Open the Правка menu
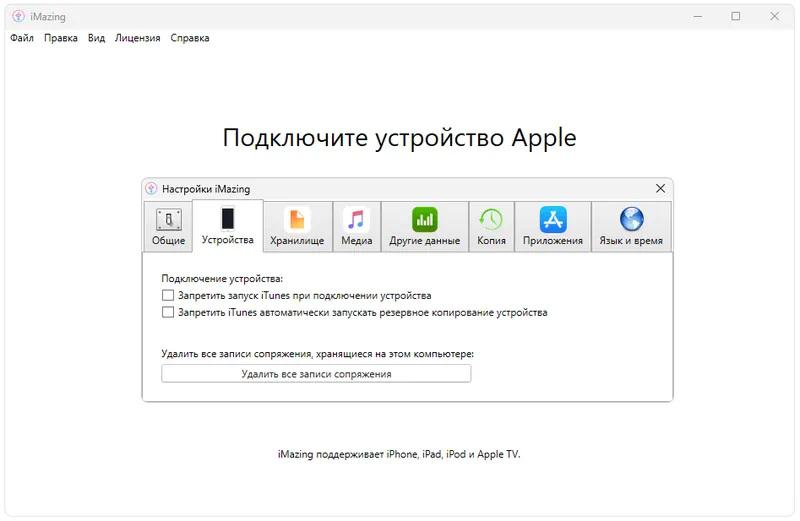The width and height of the screenshot is (800, 521). (x=61, y=38)
